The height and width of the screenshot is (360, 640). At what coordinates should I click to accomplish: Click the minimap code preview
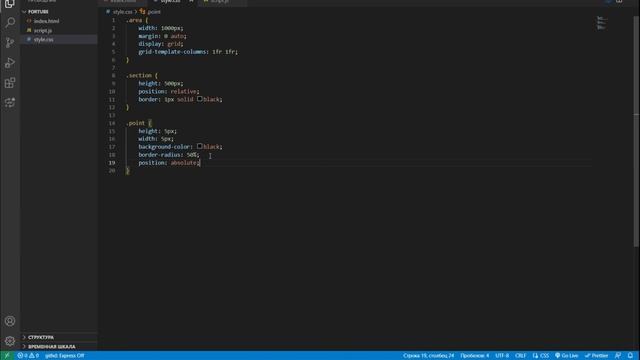tap(601, 23)
